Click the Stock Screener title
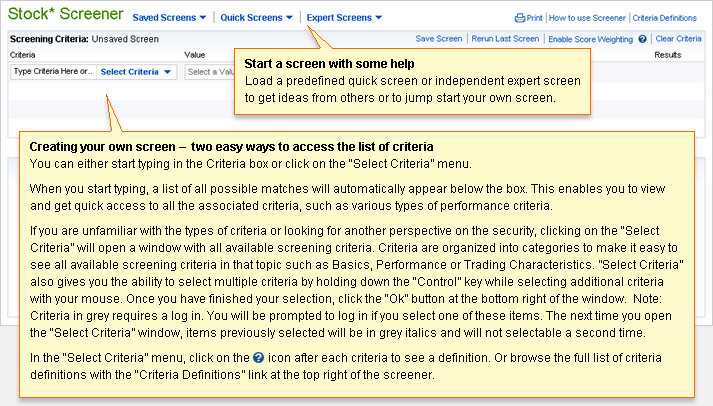The image size is (713, 406). 66,16
